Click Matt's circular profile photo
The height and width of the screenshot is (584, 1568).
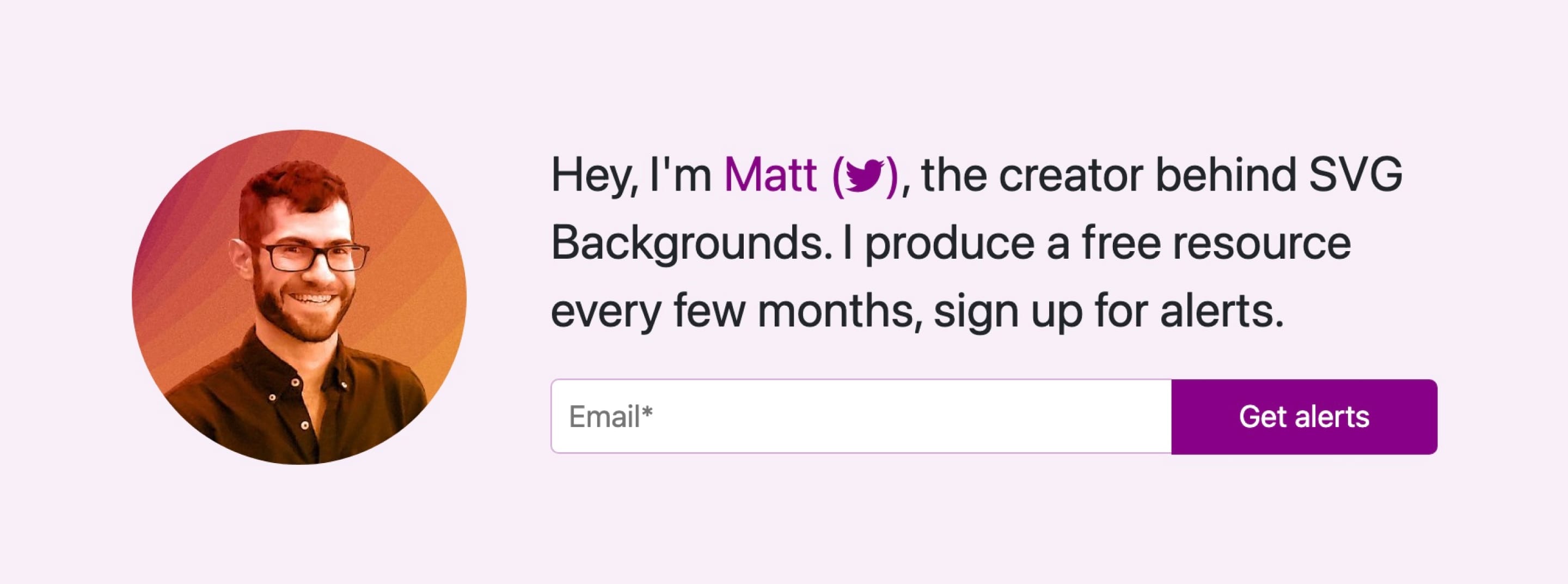tap(299, 297)
